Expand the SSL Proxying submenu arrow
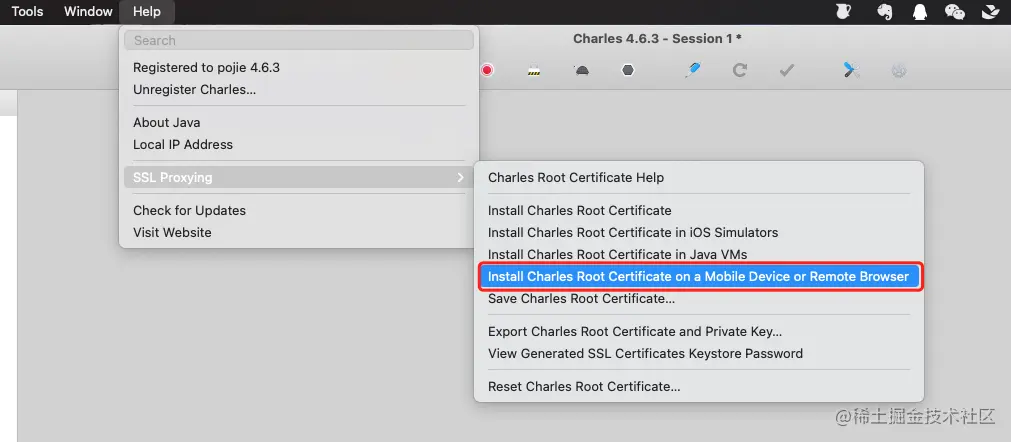 pyautogui.click(x=460, y=177)
